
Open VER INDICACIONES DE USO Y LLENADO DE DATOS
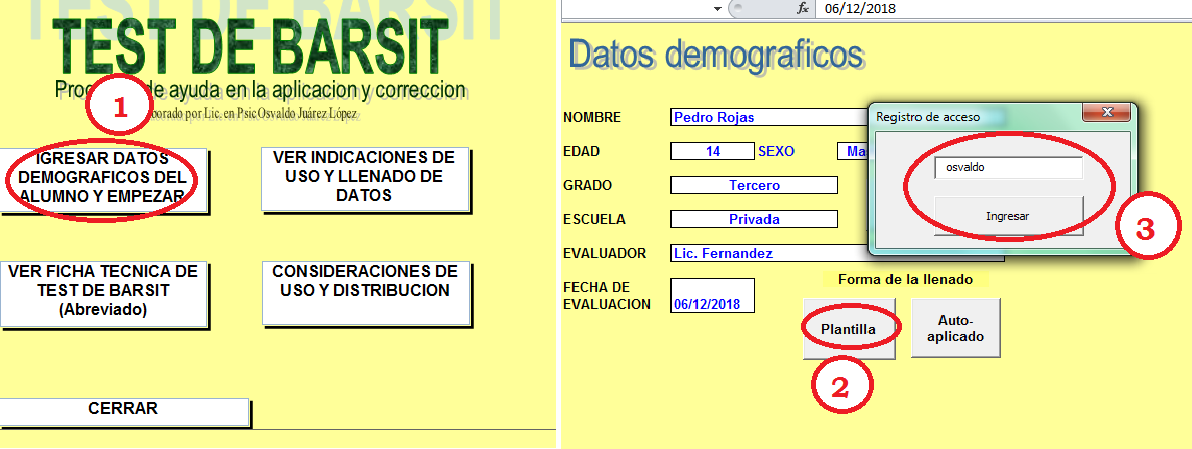pos(365,179)
